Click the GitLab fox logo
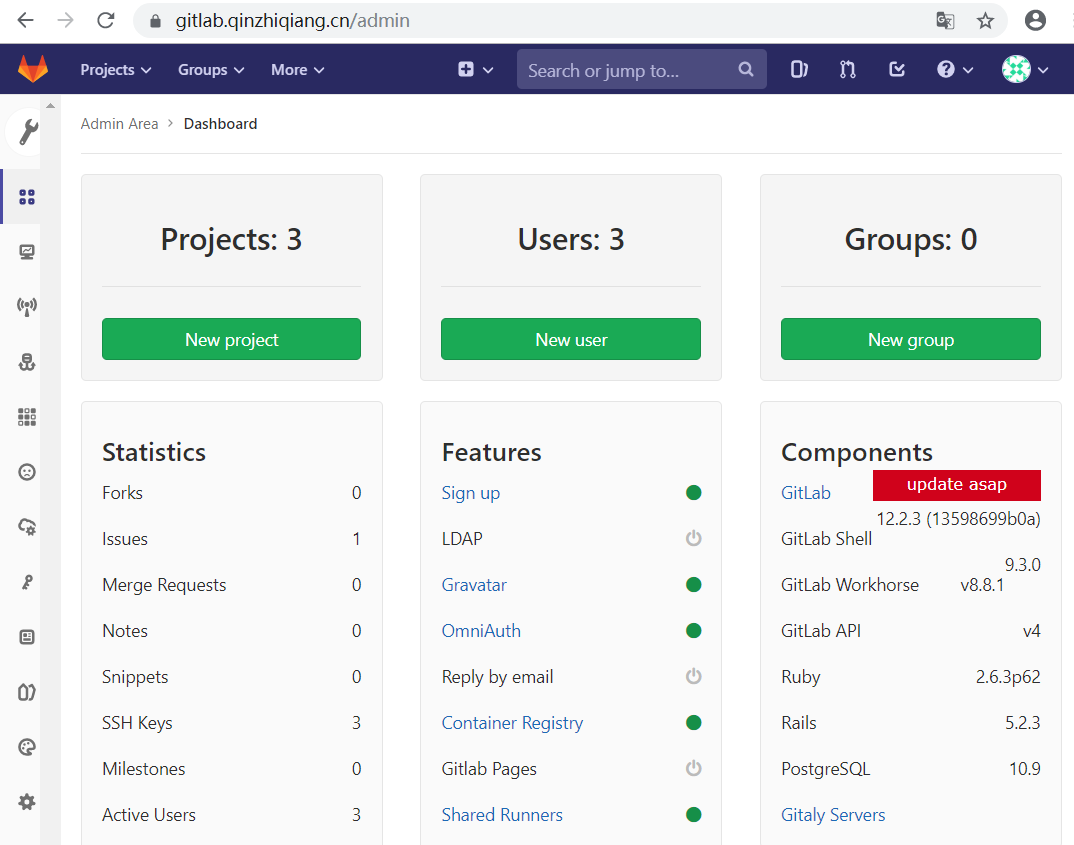This screenshot has width=1074, height=845. click(x=32, y=69)
